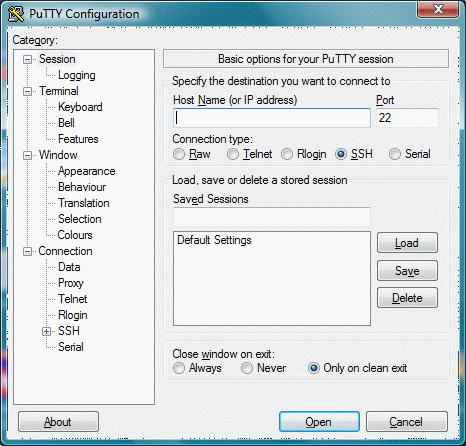Screen dimensions: 466x446
Task: Open Translation settings category
Action: pos(84,203)
